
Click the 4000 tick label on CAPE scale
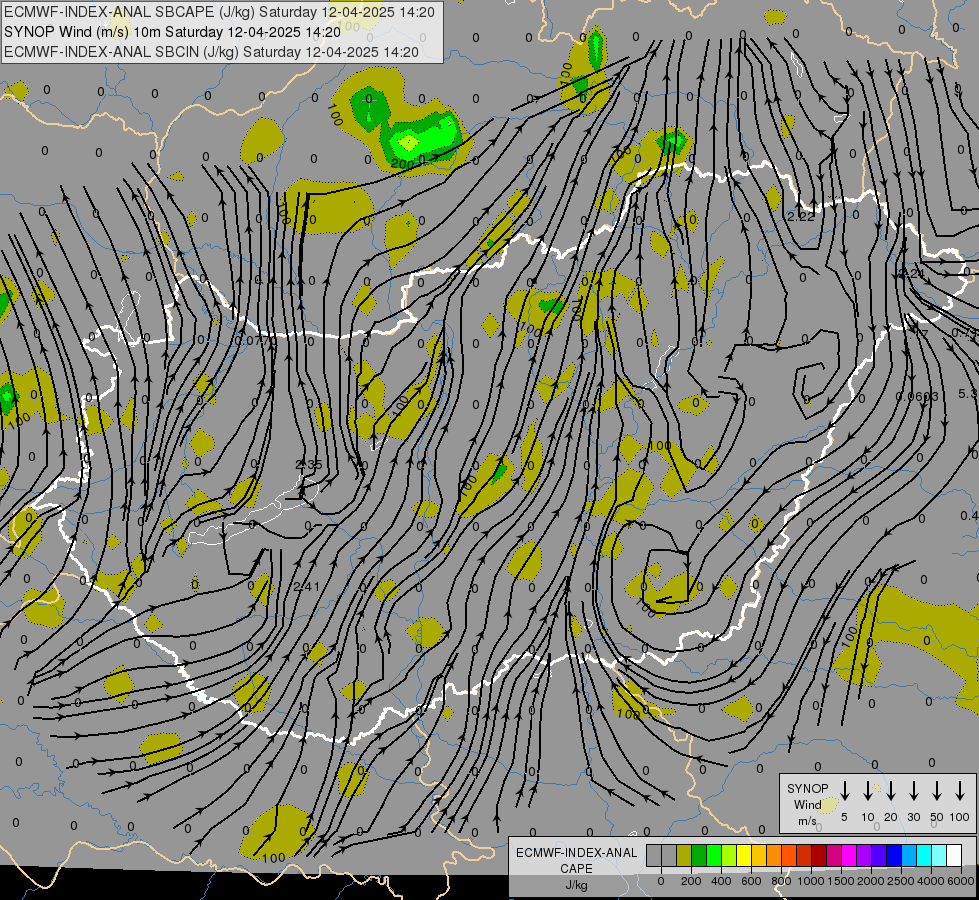click(x=931, y=881)
